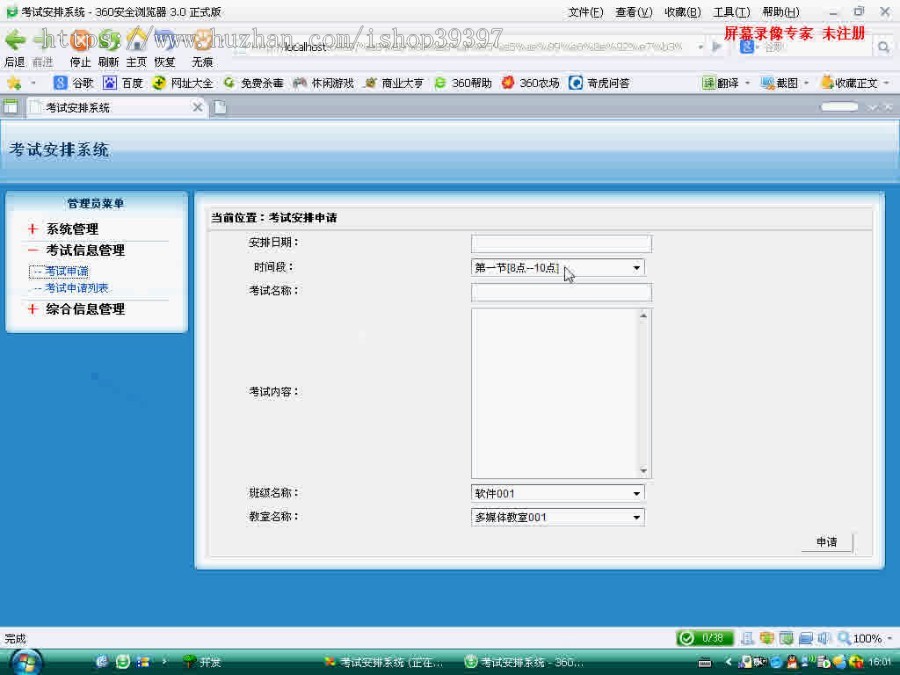Open the 免费杀毒 bookmark
This screenshot has width=900, height=675.
pos(253,83)
